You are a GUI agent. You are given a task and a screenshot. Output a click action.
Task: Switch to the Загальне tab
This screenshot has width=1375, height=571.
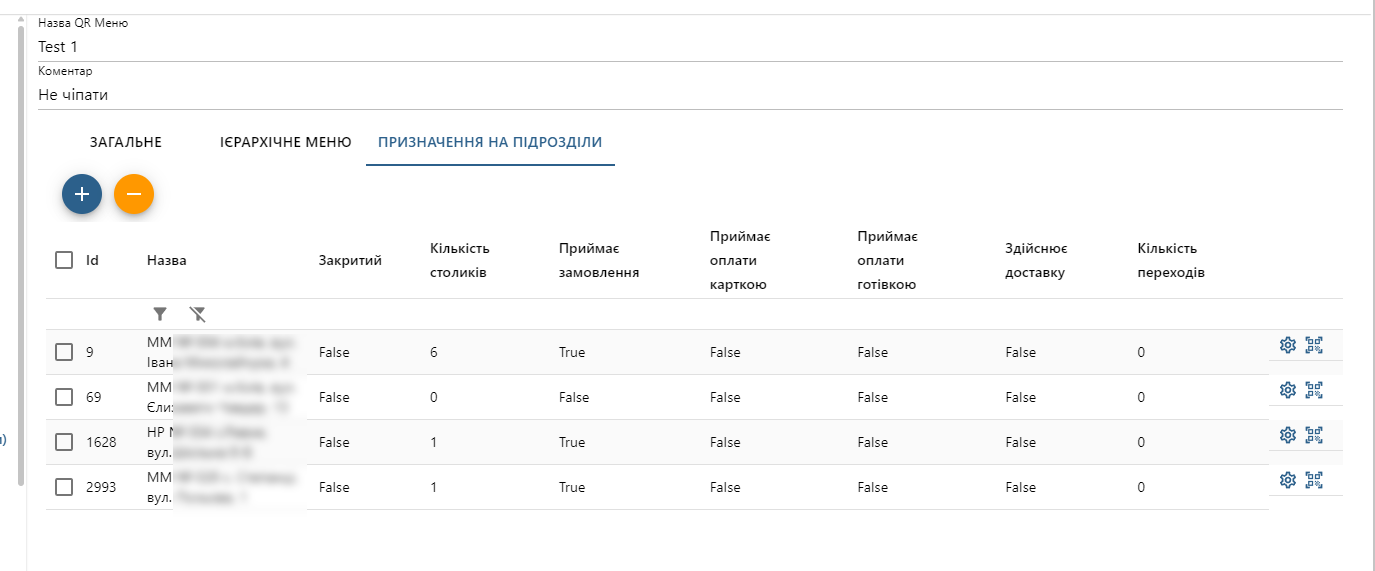click(126, 142)
